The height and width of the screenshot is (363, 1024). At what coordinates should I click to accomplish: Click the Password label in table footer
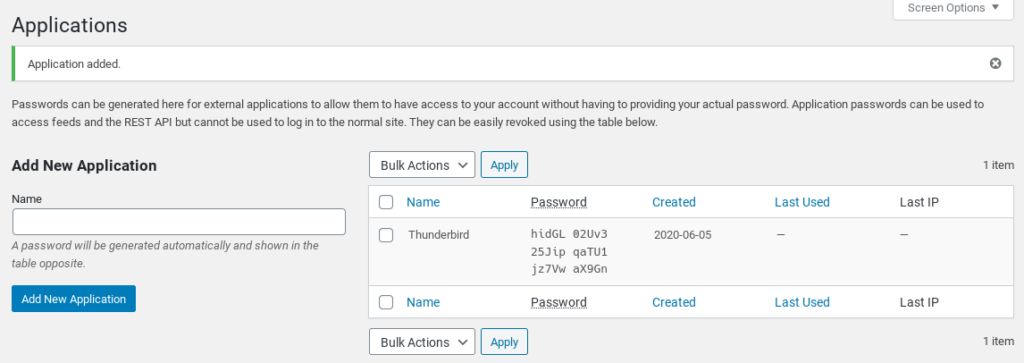tap(558, 302)
